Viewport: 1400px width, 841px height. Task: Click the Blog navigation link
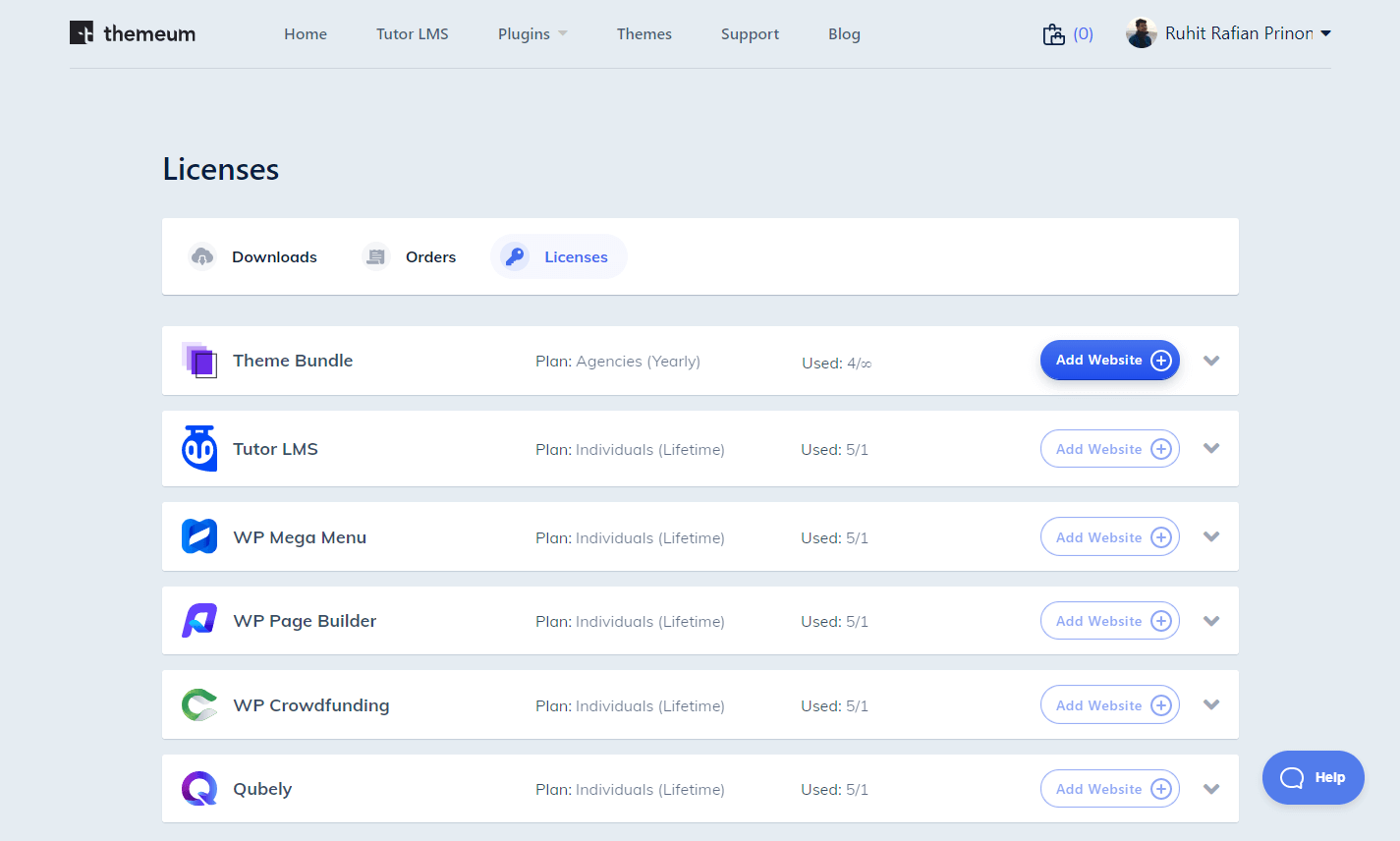click(x=844, y=33)
